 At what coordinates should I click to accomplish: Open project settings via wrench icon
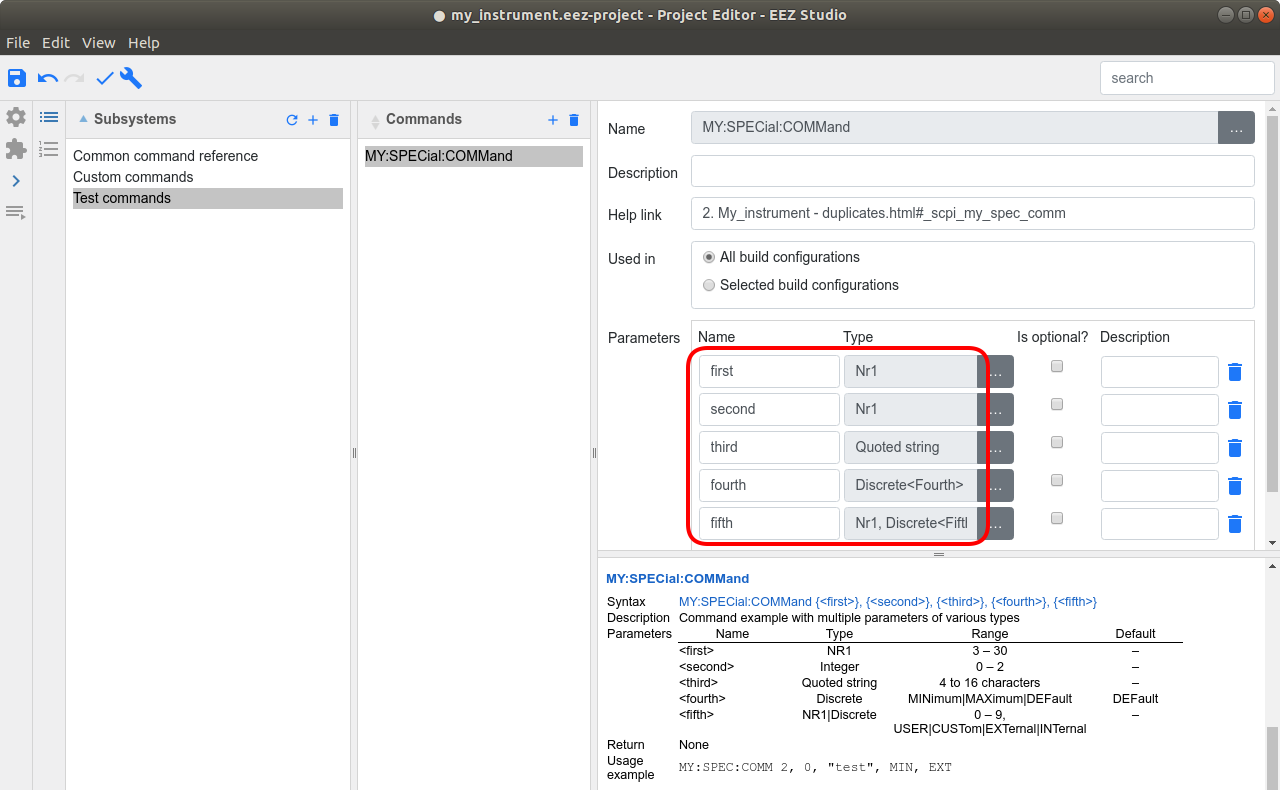(x=130, y=78)
